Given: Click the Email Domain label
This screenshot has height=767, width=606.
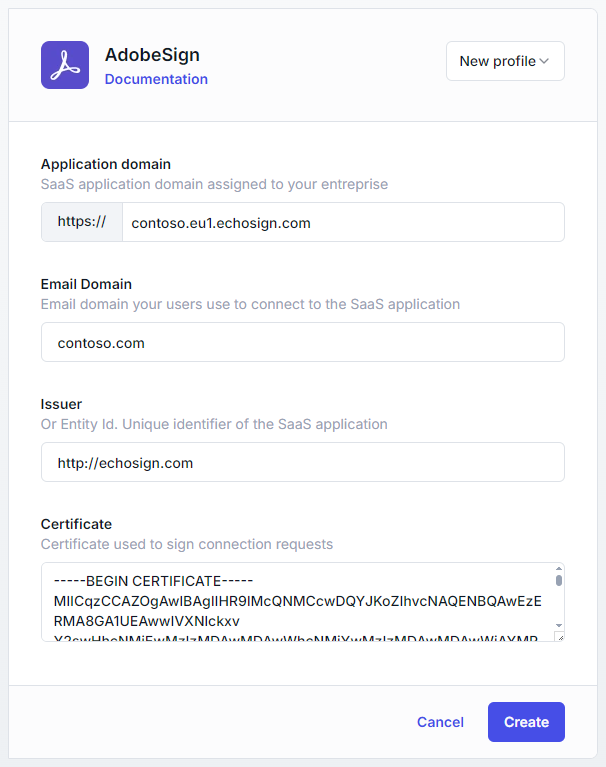Looking at the screenshot, I should click(x=86, y=284).
